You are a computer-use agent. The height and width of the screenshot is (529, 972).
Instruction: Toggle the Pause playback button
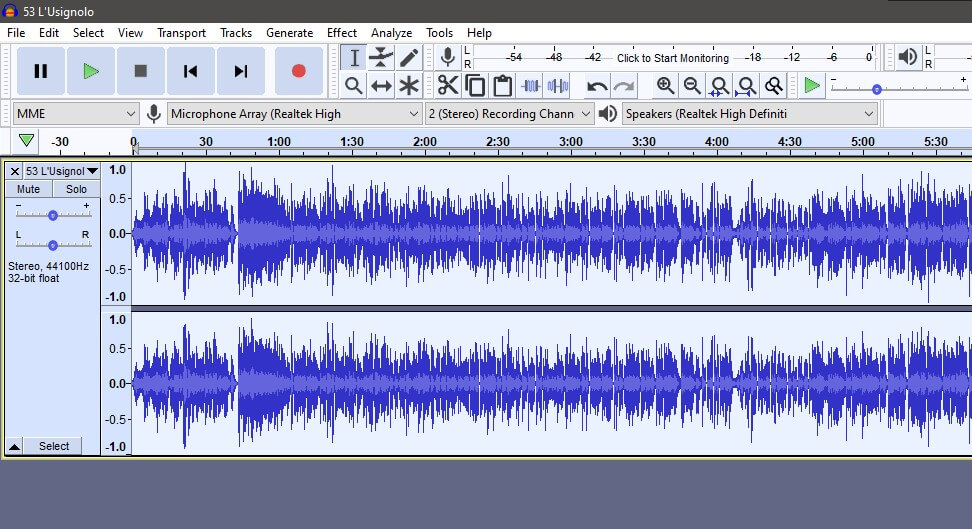point(41,71)
